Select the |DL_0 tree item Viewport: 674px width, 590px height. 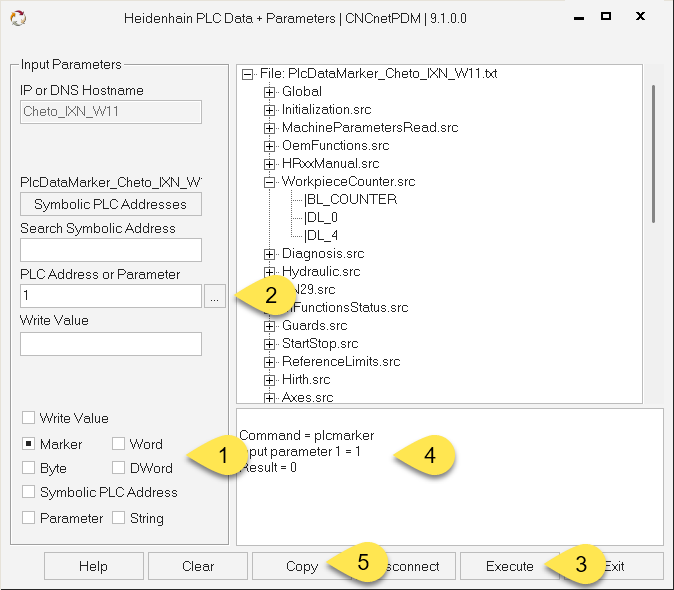pyautogui.click(x=321, y=217)
